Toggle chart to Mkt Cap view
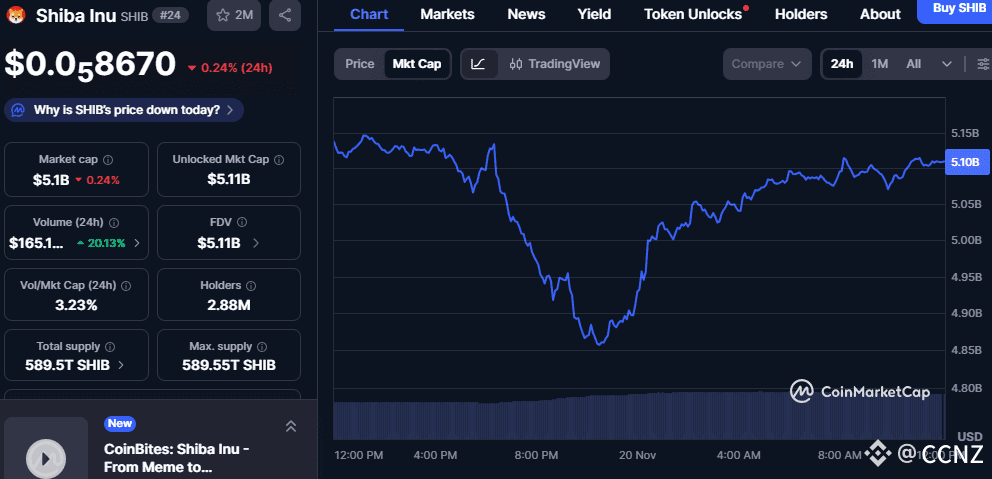Image resolution: width=992 pixels, height=479 pixels. click(x=417, y=64)
